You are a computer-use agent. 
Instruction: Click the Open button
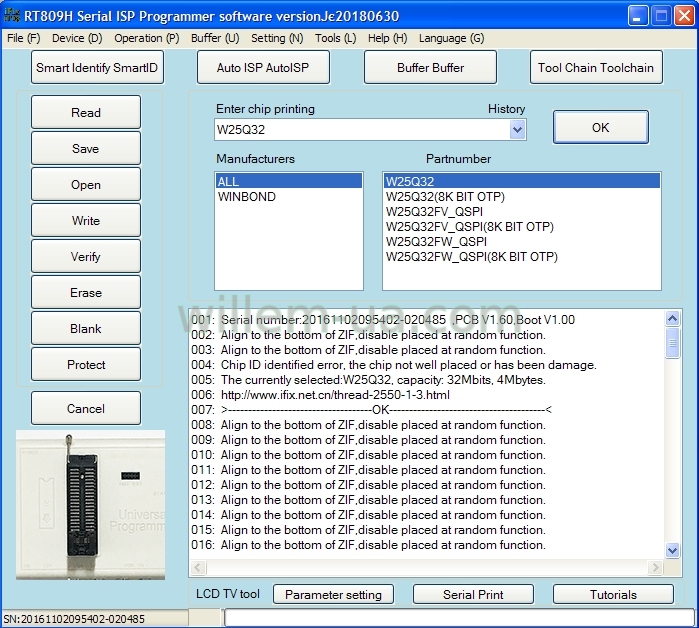(x=86, y=185)
